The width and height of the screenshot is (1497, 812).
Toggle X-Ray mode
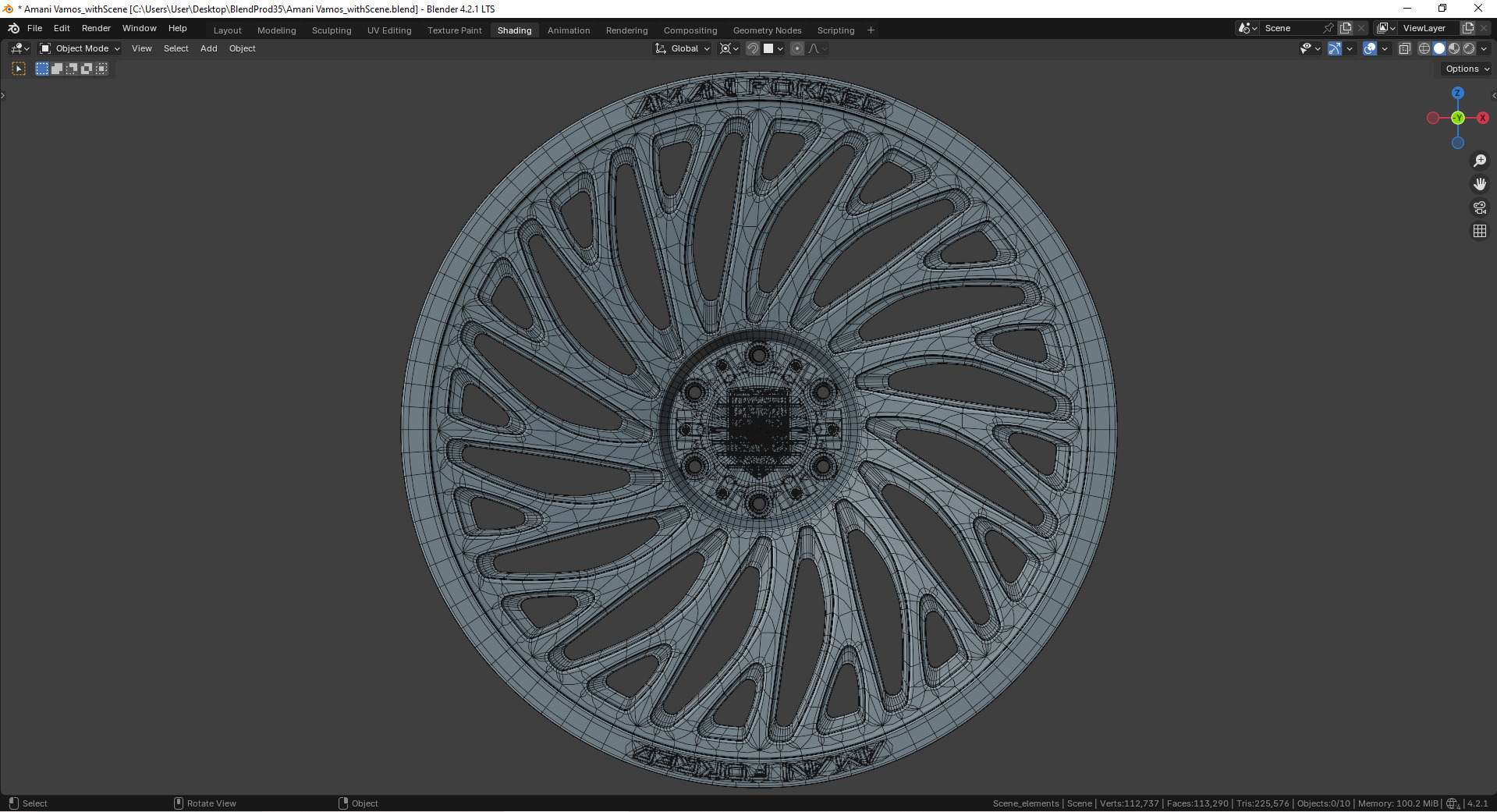(1405, 48)
